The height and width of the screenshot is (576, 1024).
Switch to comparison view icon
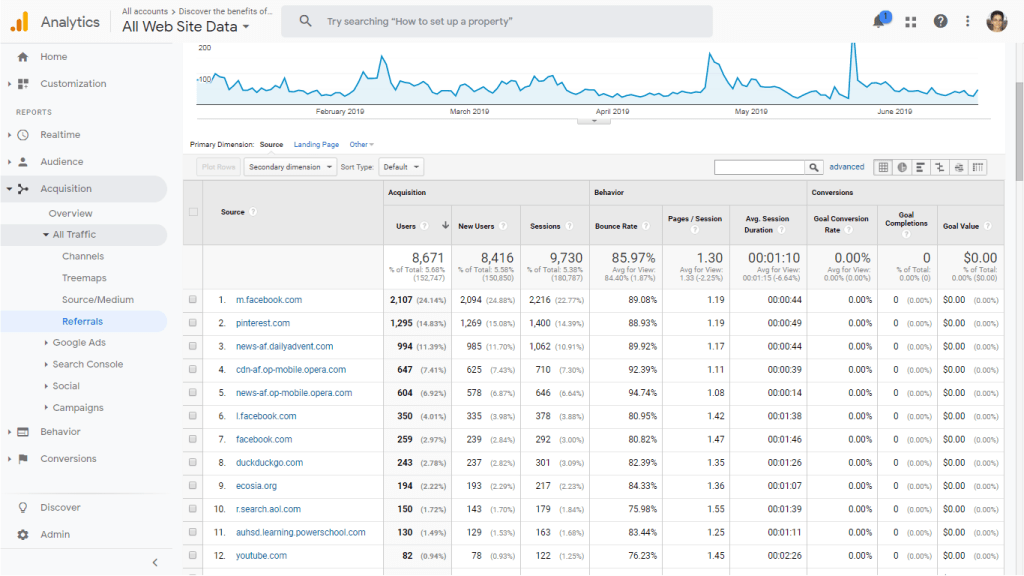point(939,167)
